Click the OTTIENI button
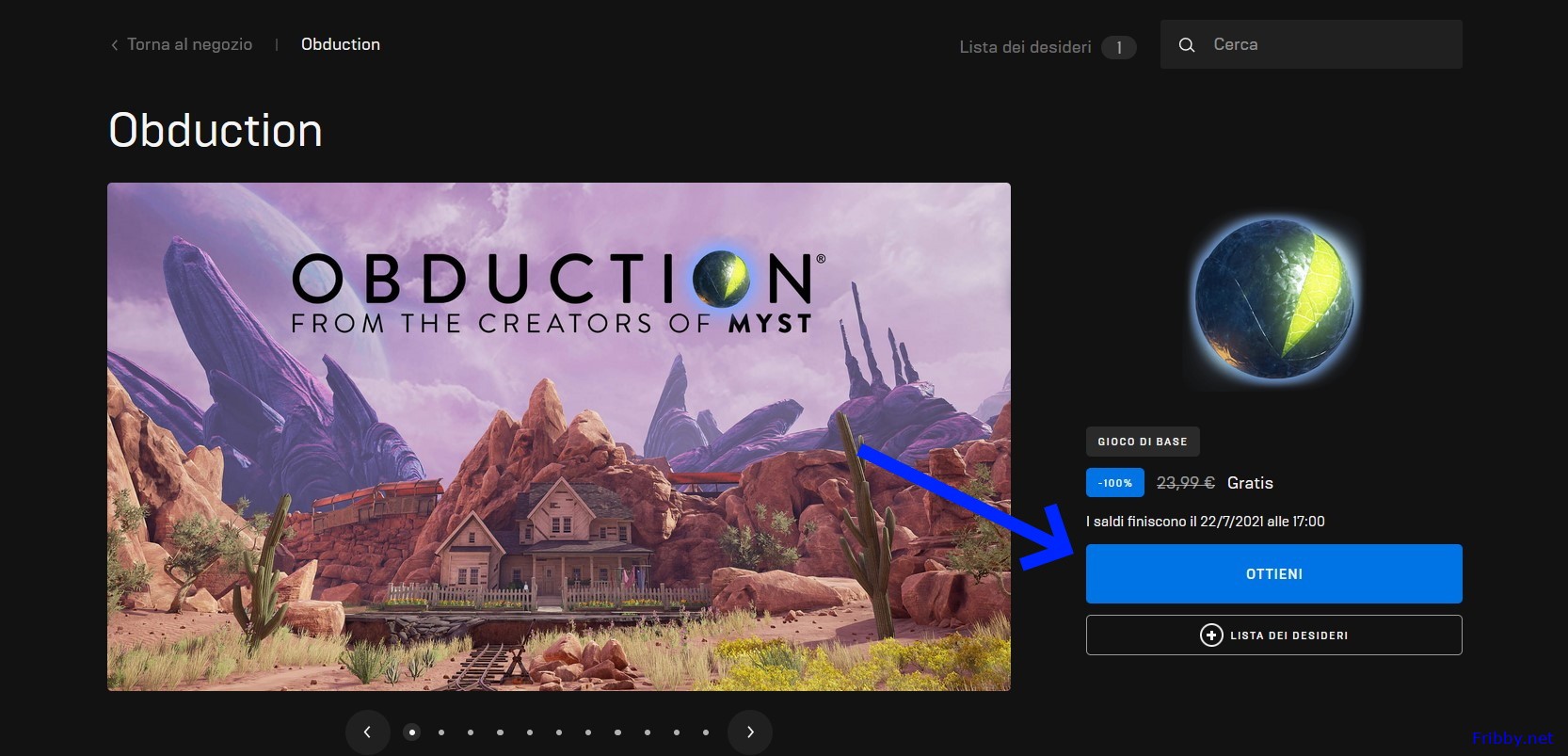This screenshot has width=1568, height=756. (1274, 573)
